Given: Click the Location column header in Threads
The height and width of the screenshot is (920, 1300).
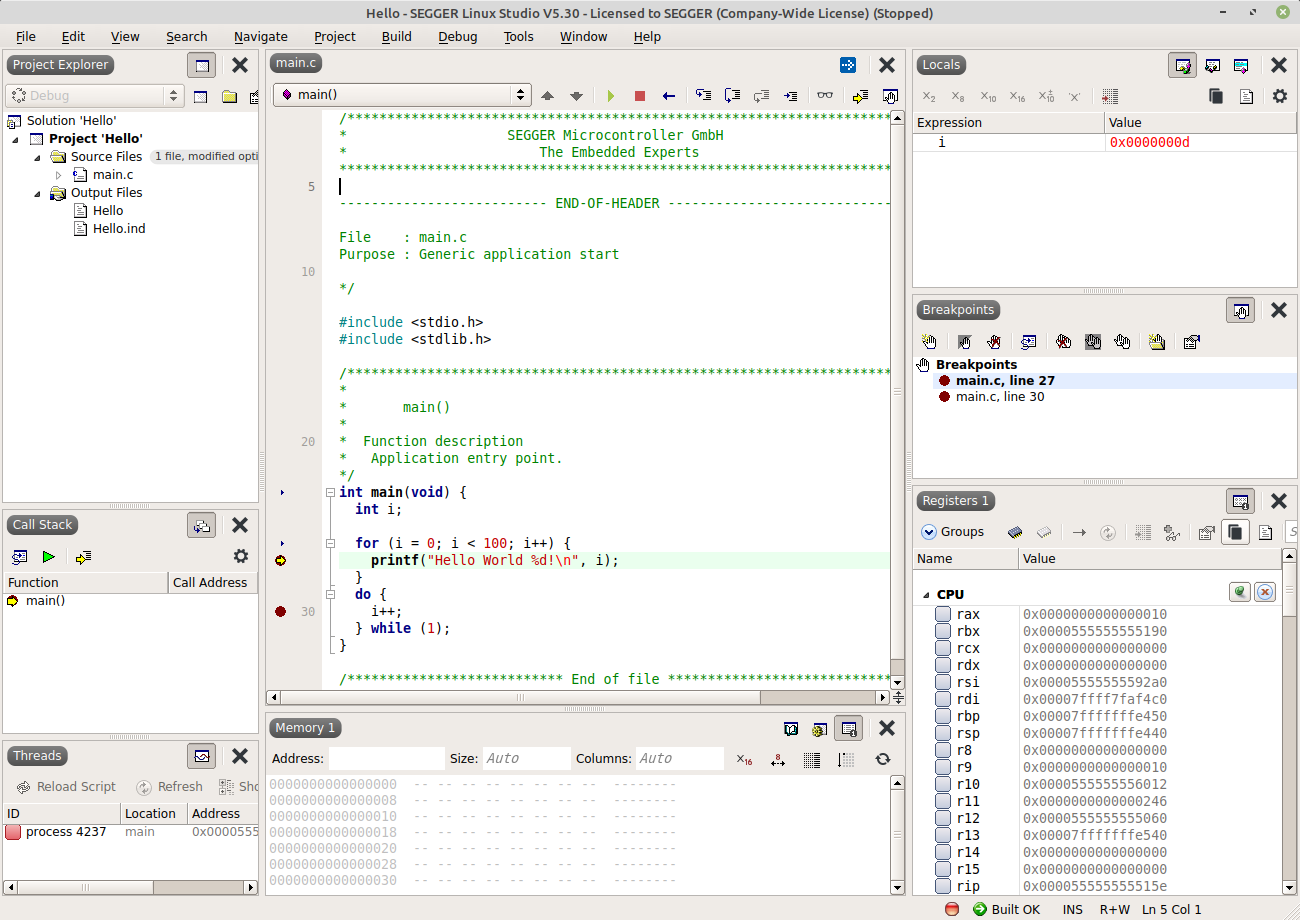Looking at the screenshot, I should [x=154, y=814].
